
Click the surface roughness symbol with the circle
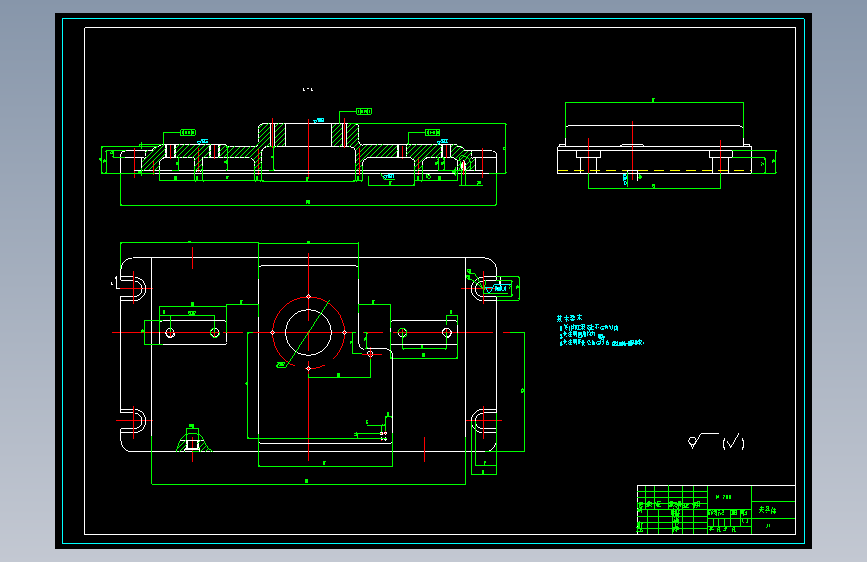click(703, 440)
